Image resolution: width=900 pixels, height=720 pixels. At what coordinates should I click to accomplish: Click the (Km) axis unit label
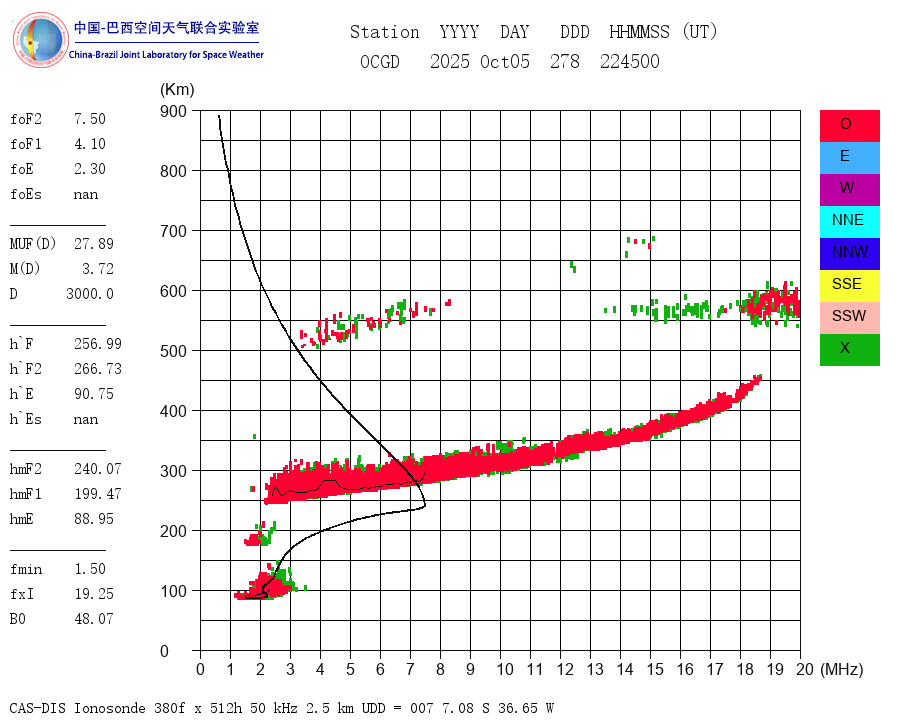point(177,90)
